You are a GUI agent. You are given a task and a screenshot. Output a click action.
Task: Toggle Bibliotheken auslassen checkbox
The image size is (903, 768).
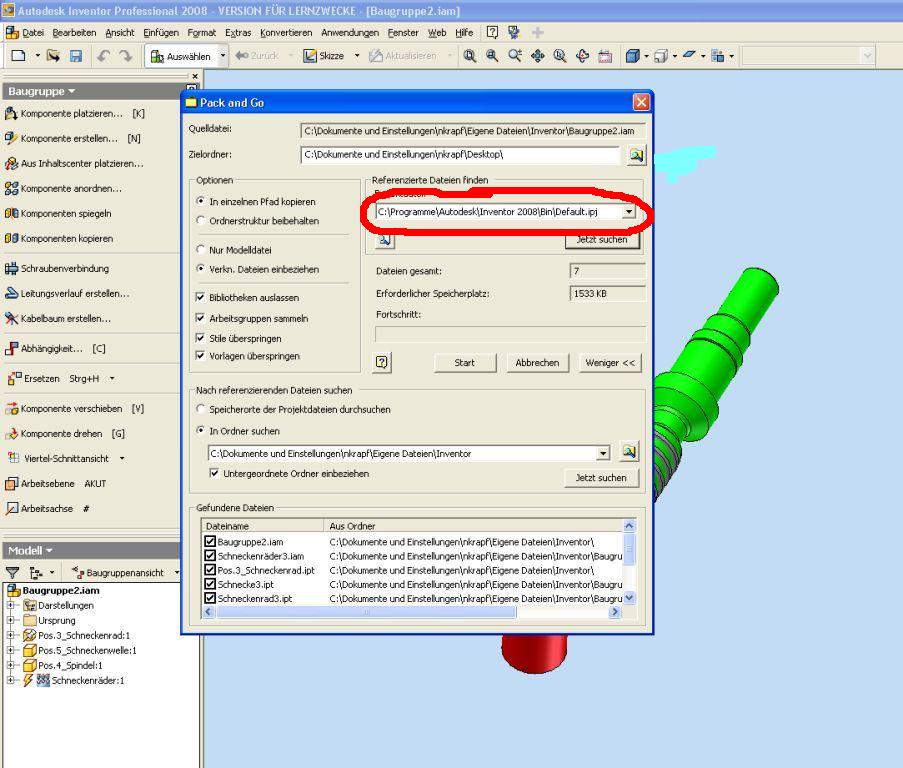click(x=200, y=297)
